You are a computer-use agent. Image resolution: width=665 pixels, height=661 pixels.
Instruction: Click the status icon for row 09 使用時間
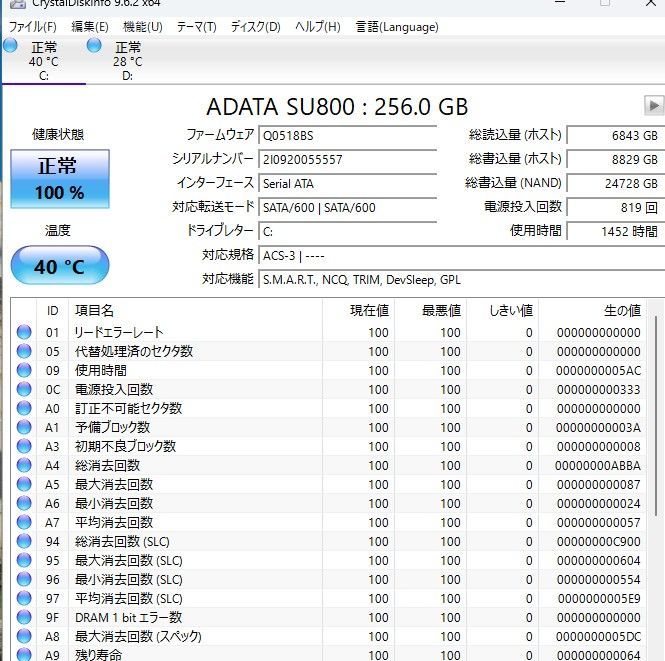[24, 370]
